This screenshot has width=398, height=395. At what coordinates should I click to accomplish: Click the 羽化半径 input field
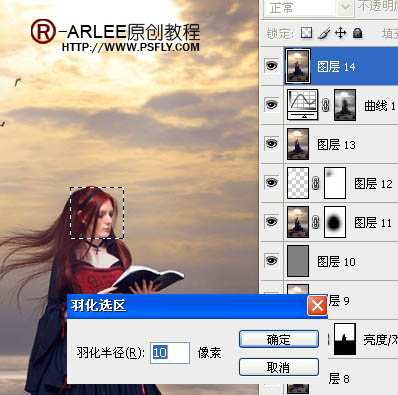coord(170,352)
